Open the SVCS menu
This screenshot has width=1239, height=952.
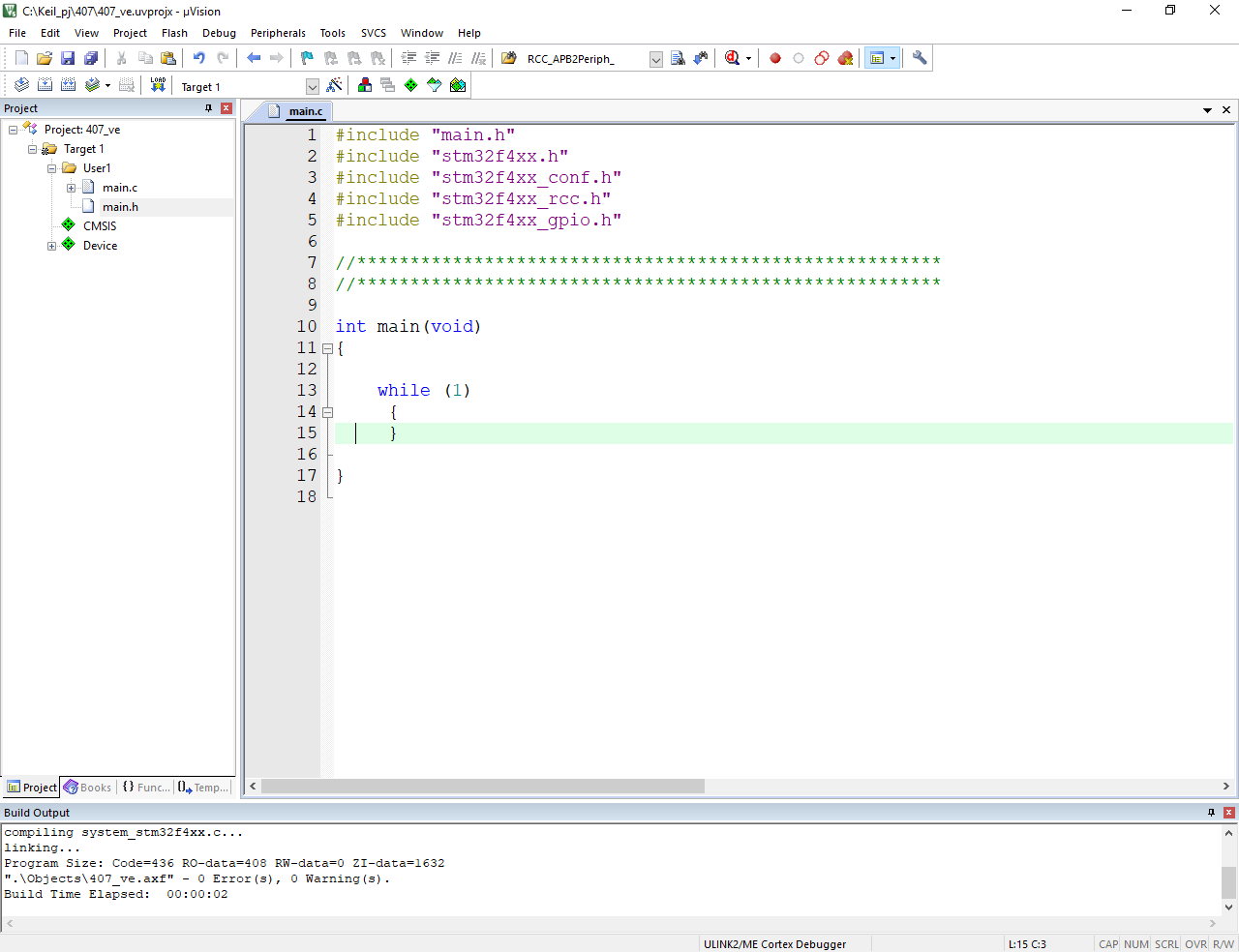pos(374,33)
